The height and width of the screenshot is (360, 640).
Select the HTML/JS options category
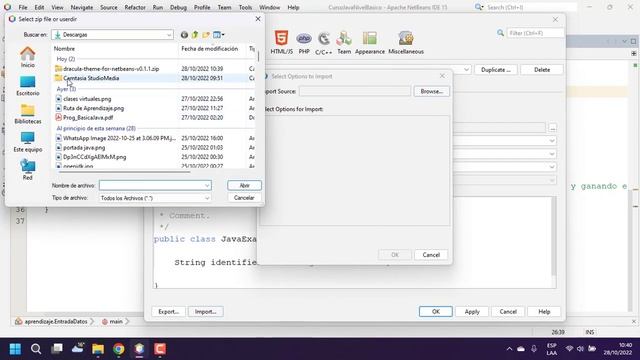pos(282,42)
